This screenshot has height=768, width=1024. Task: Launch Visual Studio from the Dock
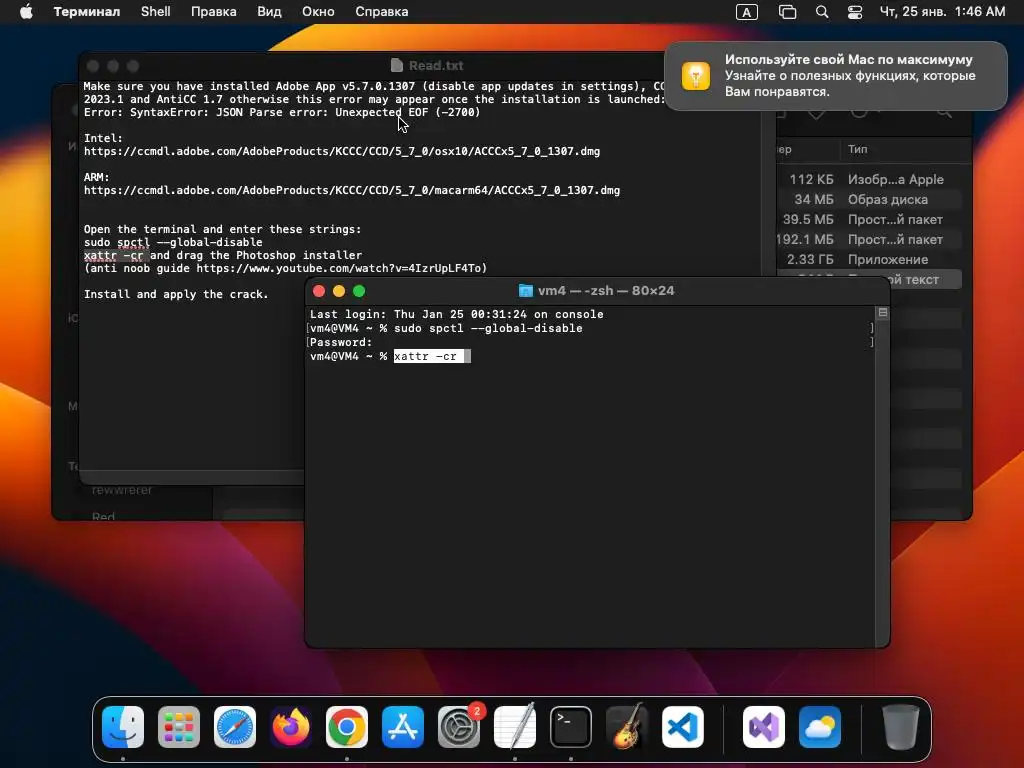(763, 727)
